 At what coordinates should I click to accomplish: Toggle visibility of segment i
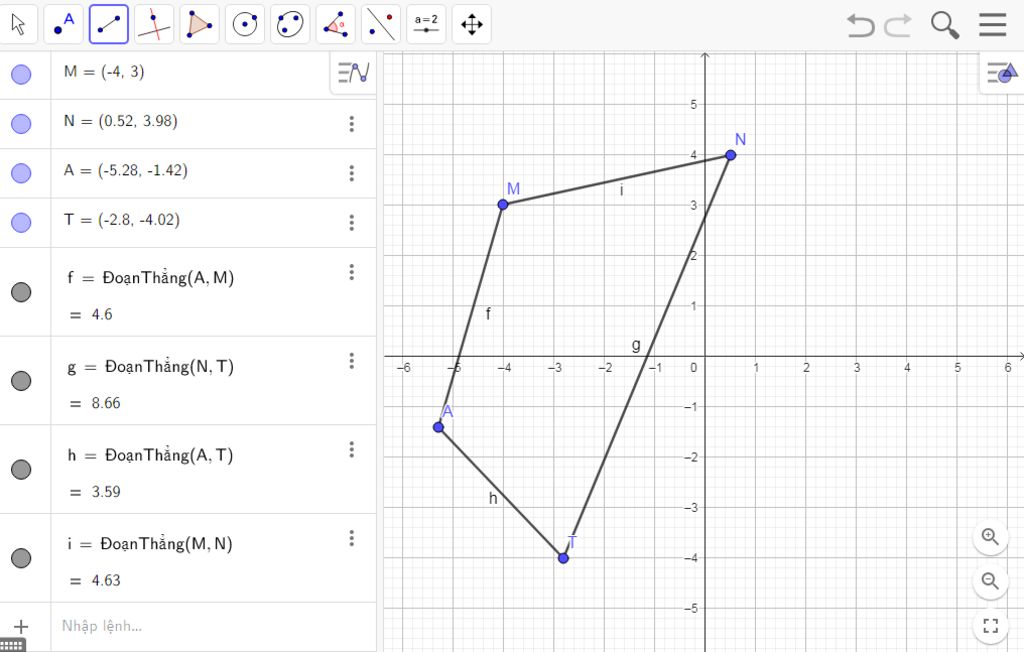pyautogui.click(x=22, y=558)
